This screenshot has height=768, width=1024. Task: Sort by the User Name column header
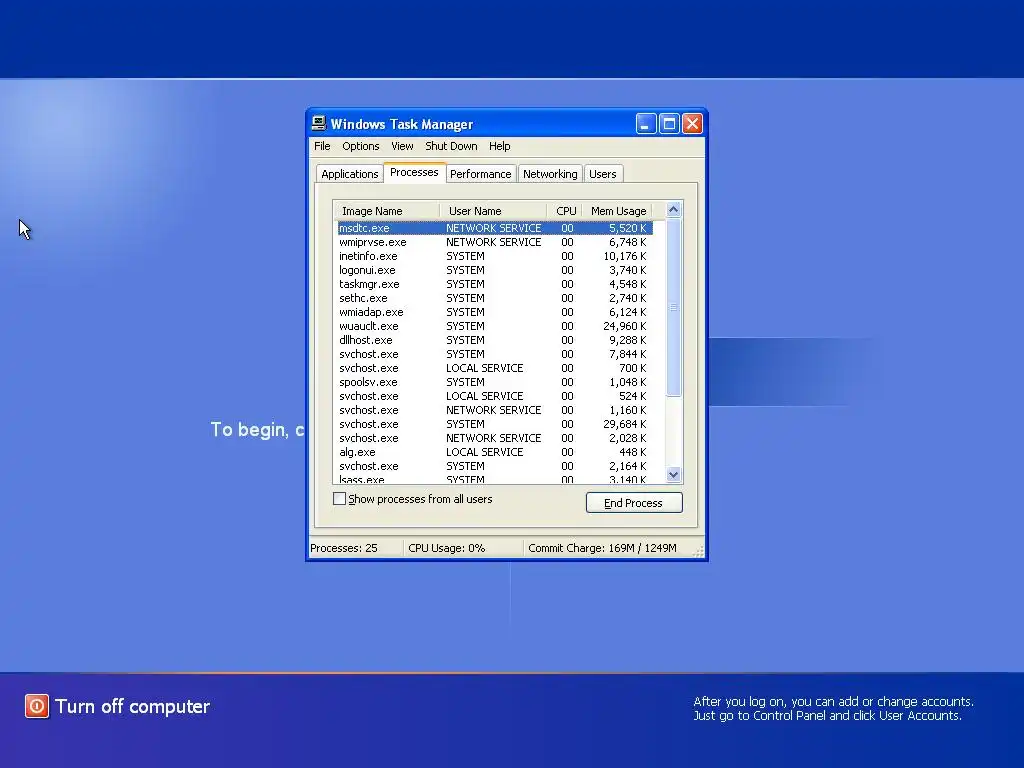(493, 211)
